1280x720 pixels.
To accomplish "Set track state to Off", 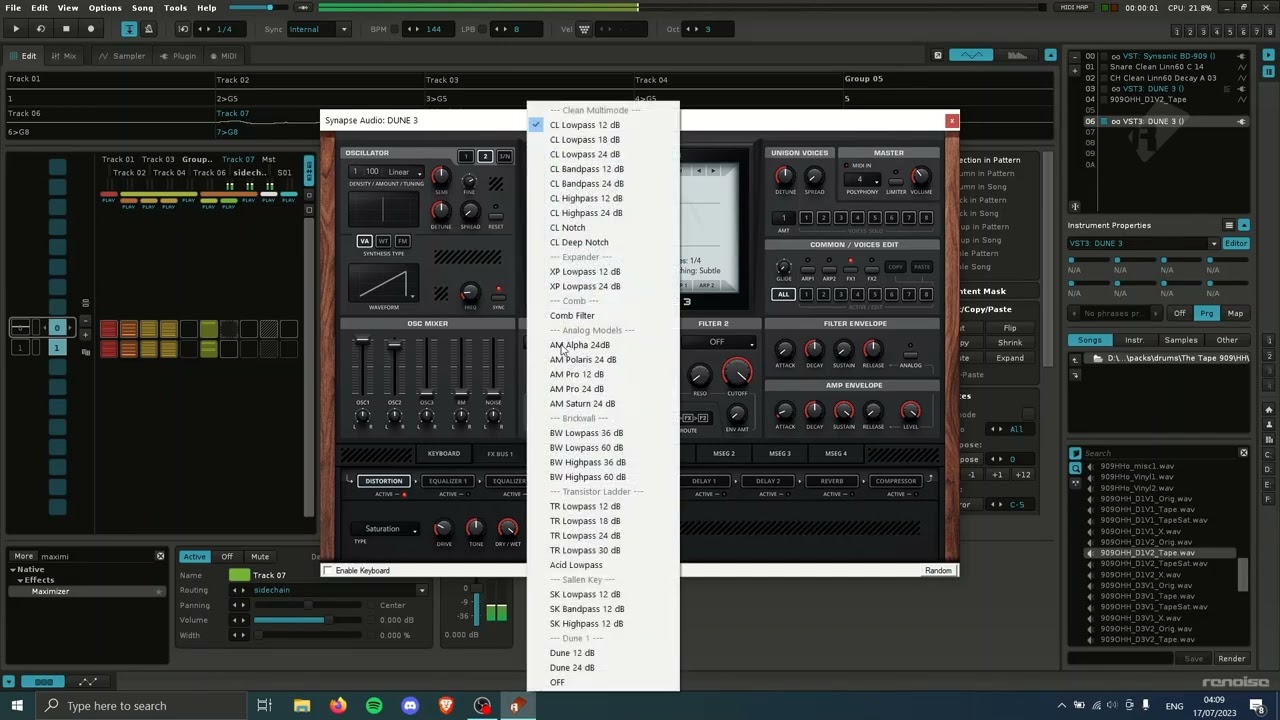I will pos(227,557).
